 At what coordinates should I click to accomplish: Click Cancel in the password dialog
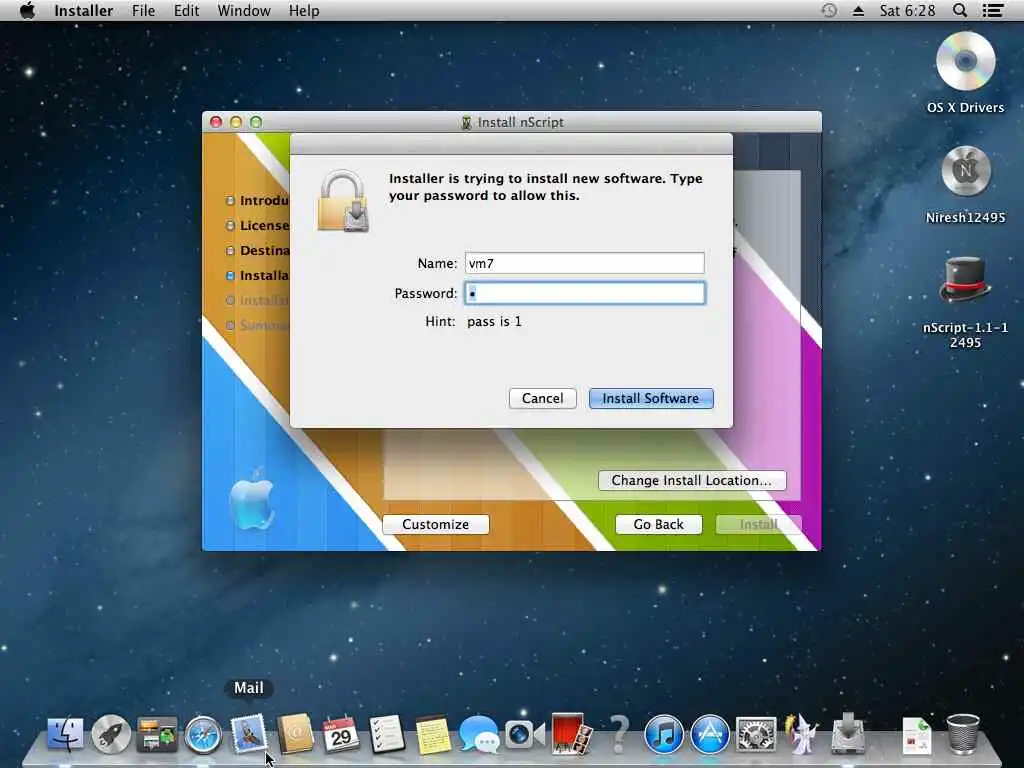click(543, 398)
